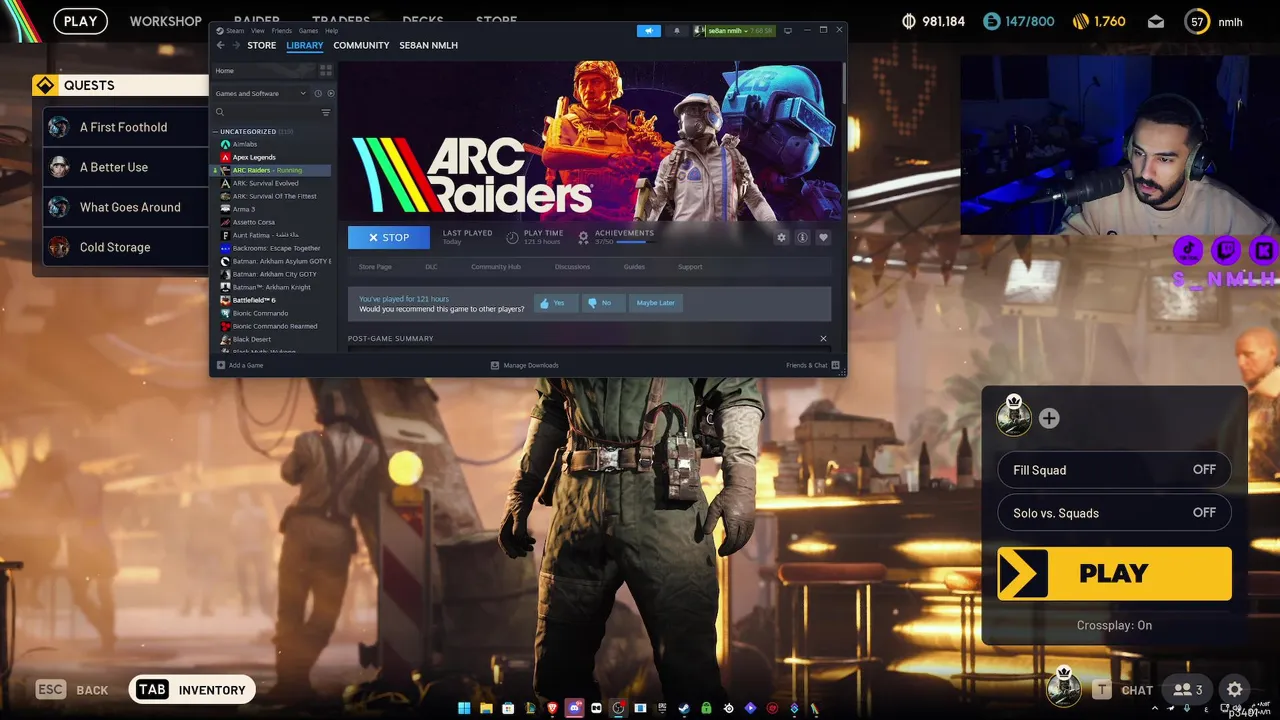Screen dimensions: 1280x720
Task: Toggle Crossplay setting
Action: [1114, 625]
